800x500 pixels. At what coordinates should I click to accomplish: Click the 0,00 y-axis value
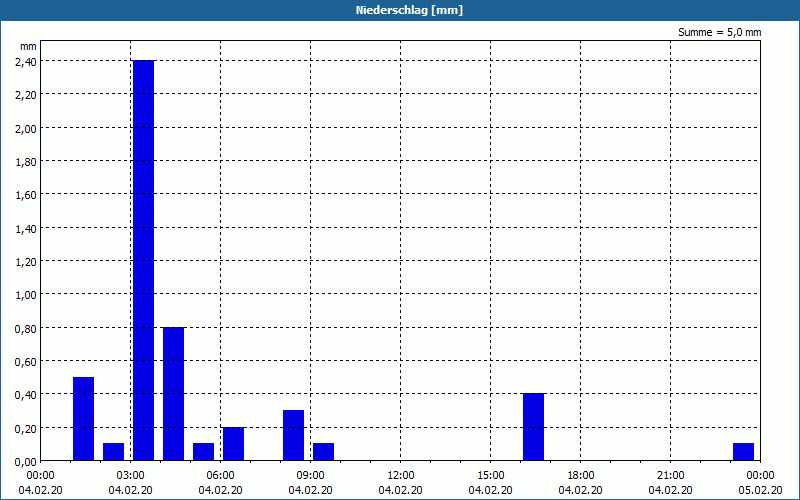pos(26,462)
